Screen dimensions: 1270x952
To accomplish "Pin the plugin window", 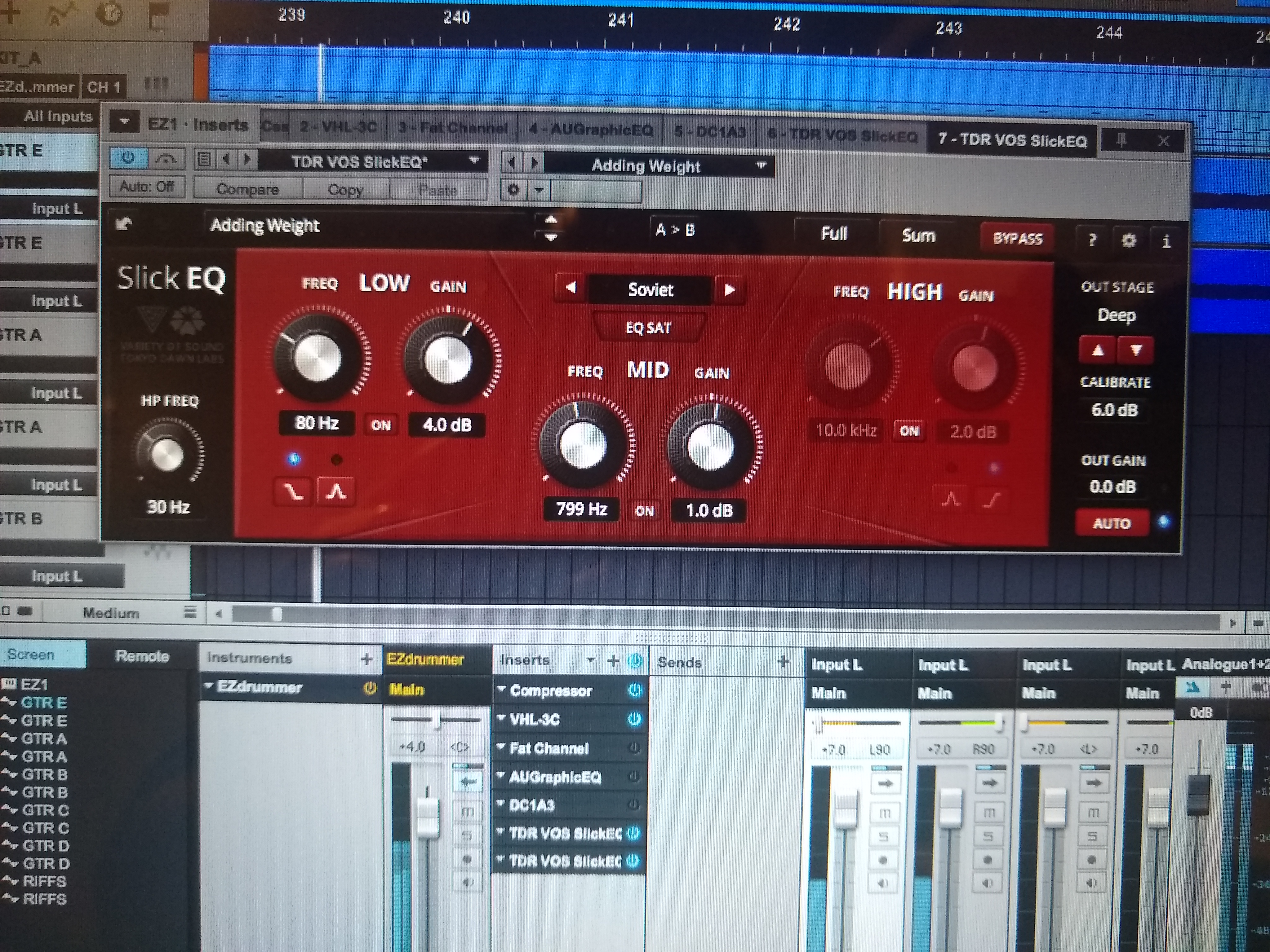I will click(1121, 139).
